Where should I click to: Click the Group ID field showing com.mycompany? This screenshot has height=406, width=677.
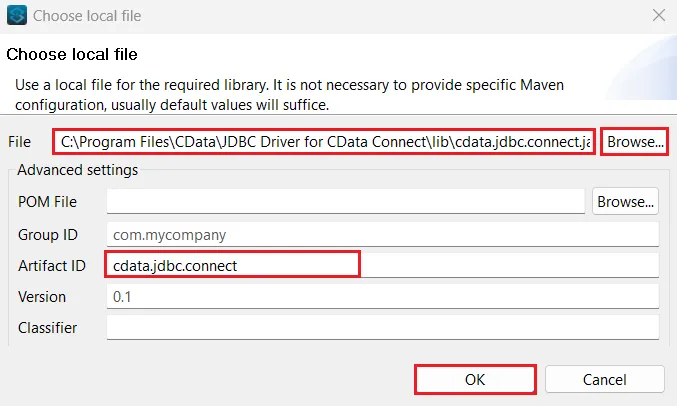(x=382, y=235)
